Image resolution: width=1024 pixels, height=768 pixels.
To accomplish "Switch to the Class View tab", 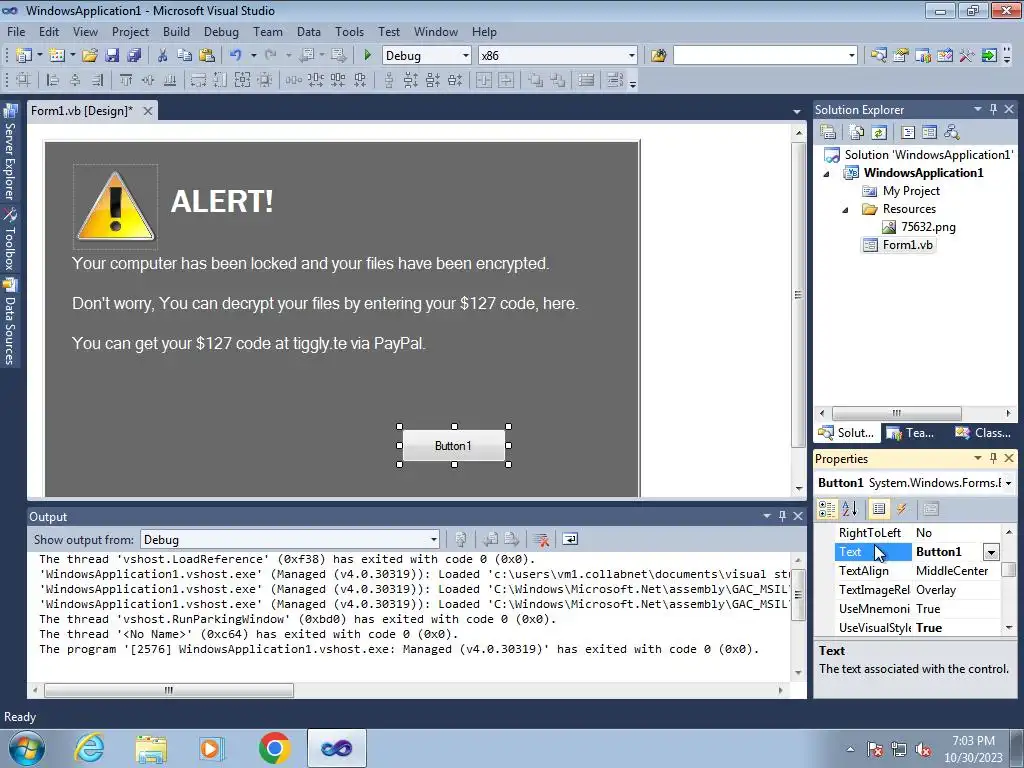I will [984, 432].
